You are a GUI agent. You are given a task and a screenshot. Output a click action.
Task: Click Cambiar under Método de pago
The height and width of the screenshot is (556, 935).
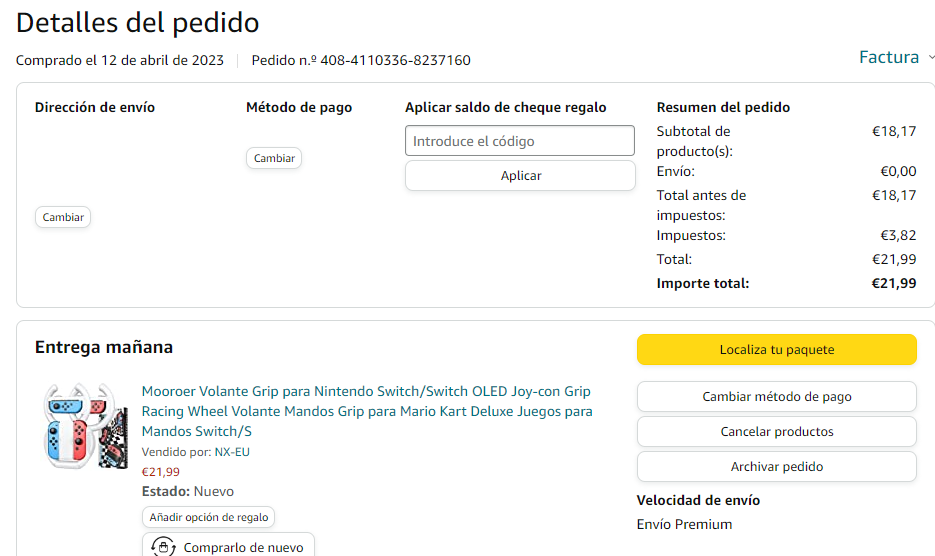point(274,158)
